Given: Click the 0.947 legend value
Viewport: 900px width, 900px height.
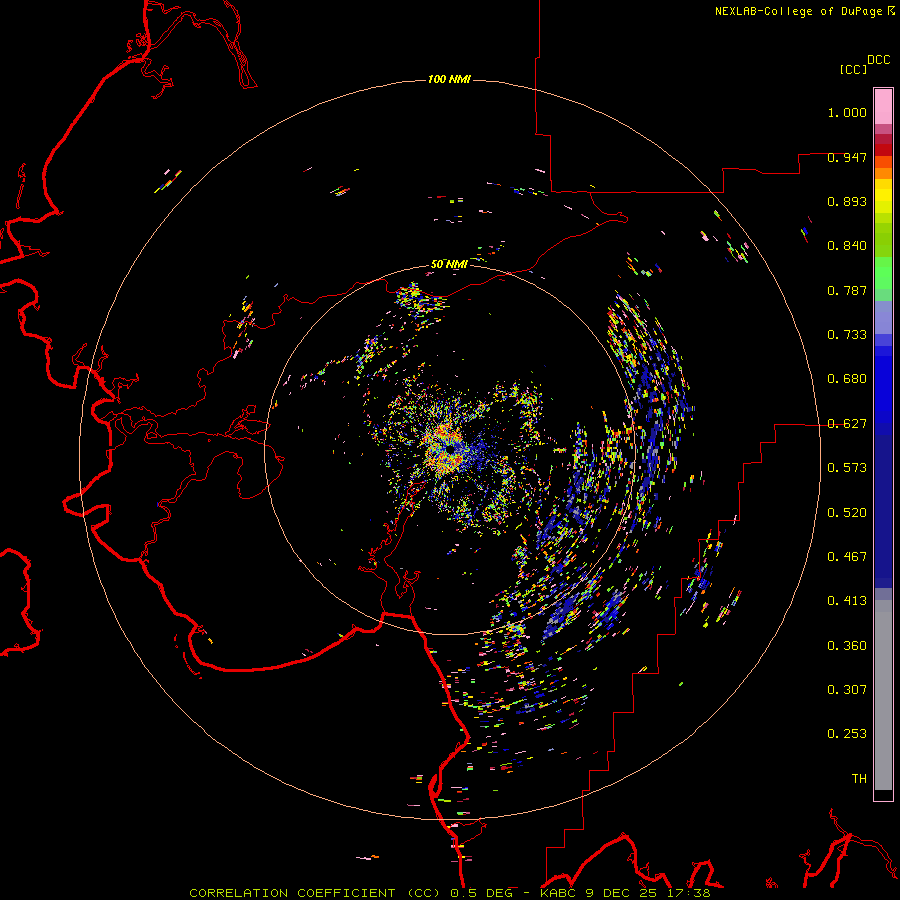Looking at the screenshot, I should [847, 157].
